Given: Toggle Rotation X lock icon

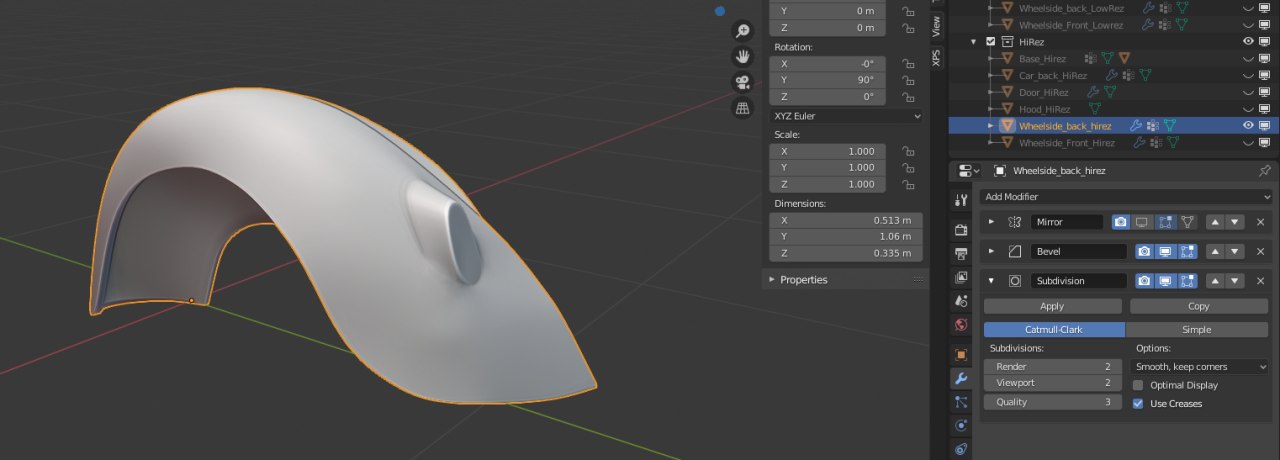Looking at the screenshot, I should 908,63.
